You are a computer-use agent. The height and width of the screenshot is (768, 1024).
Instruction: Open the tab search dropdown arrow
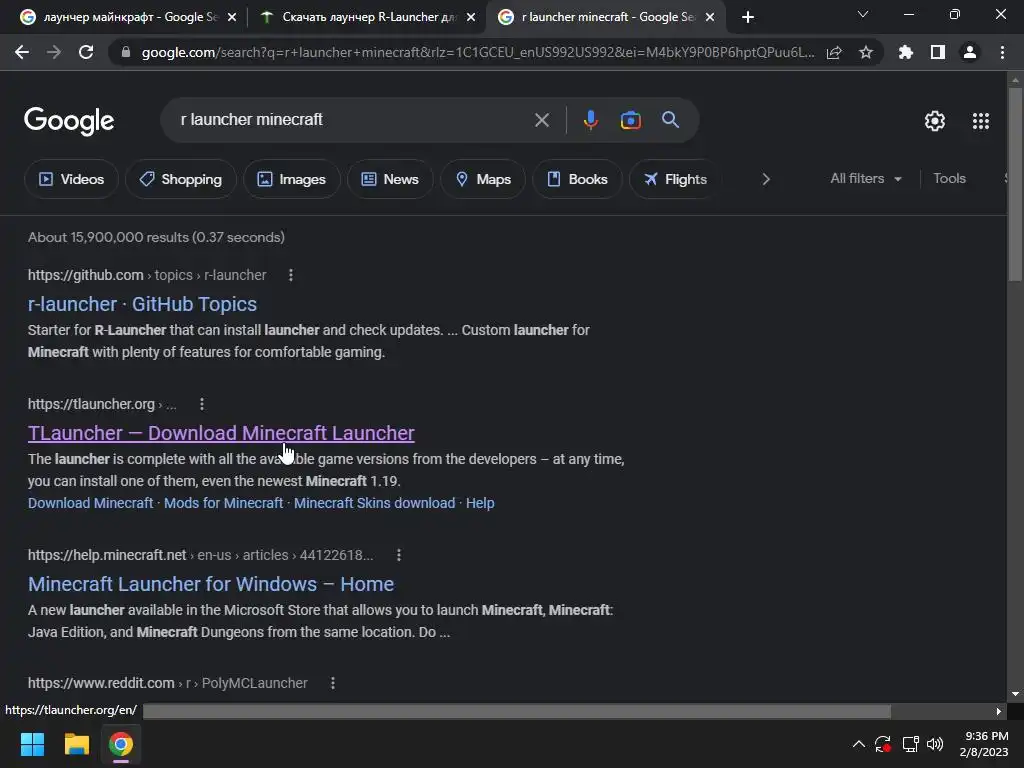tap(863, 14)
